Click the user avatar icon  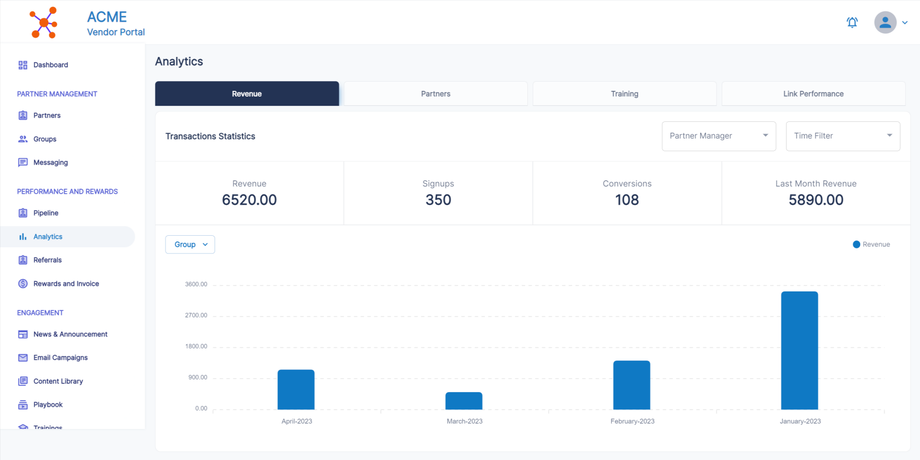(x=885, y=22)
